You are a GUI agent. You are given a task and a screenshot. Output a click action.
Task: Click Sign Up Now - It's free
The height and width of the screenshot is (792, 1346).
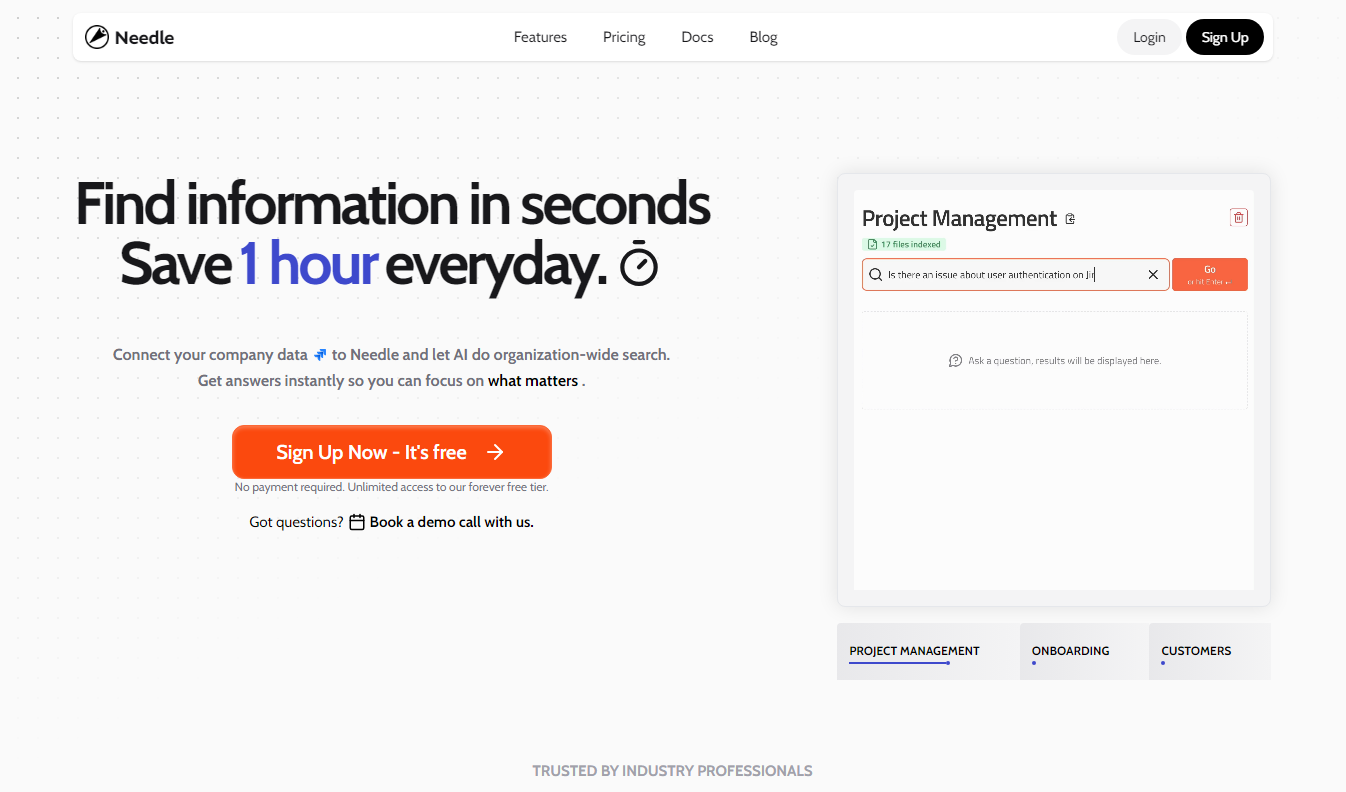pos(392,452)
